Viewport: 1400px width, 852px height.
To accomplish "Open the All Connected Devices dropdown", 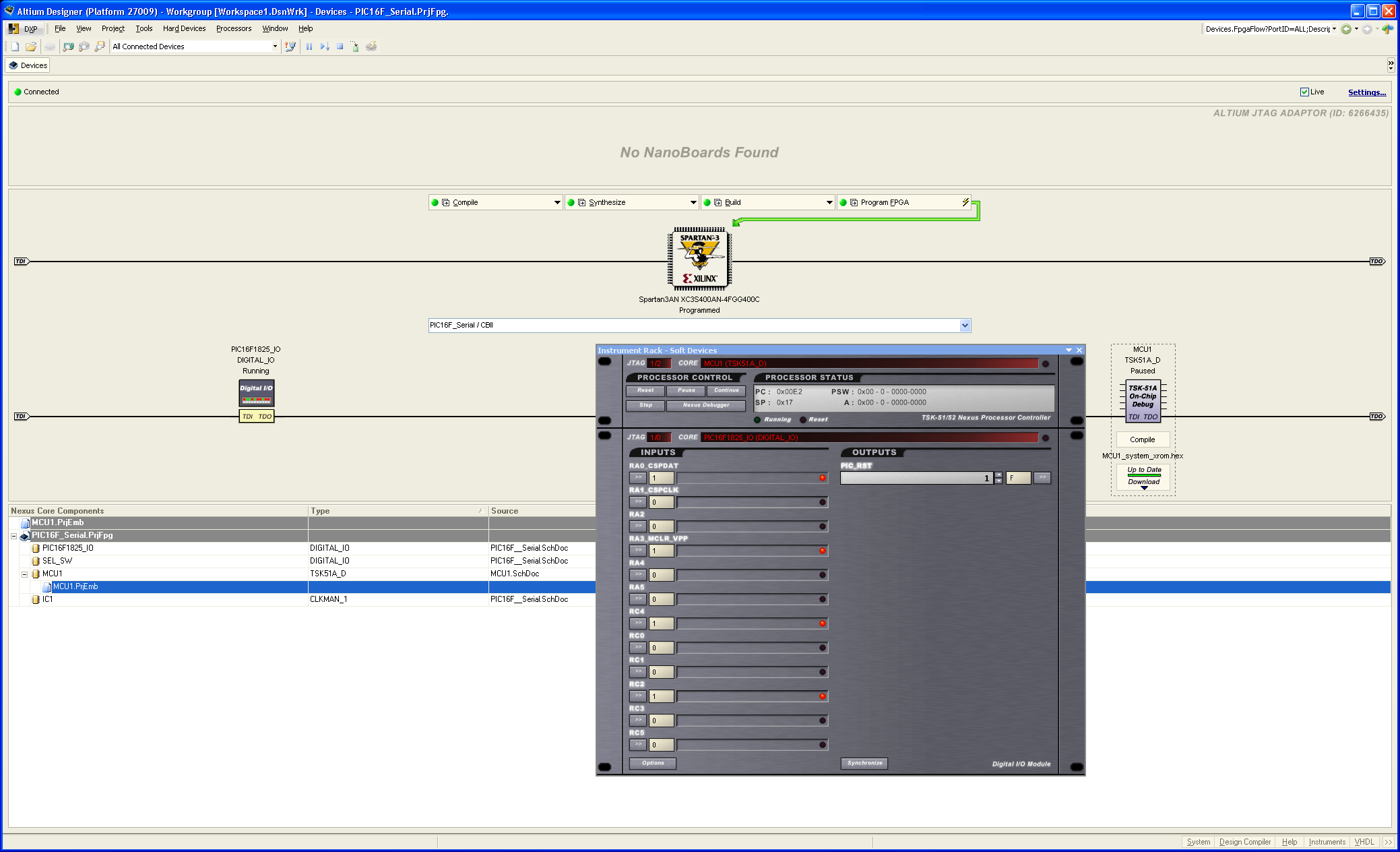I will tap(275, 47).
